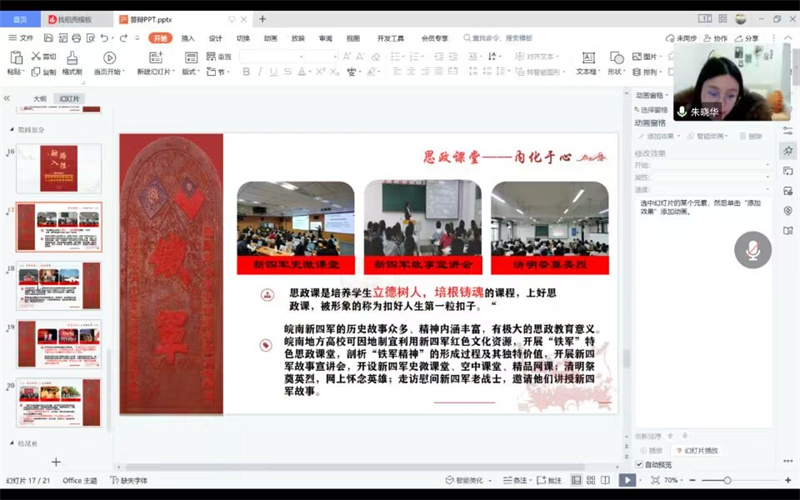Toggle the auto-preview checkbox

pos(640,465)
